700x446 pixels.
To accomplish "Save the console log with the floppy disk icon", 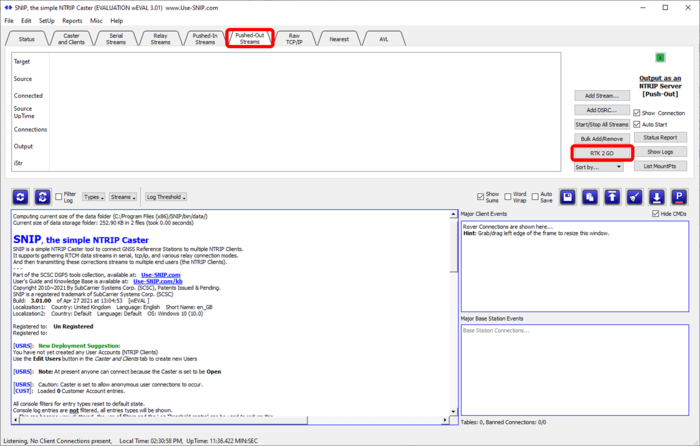I will click(567, 197).
